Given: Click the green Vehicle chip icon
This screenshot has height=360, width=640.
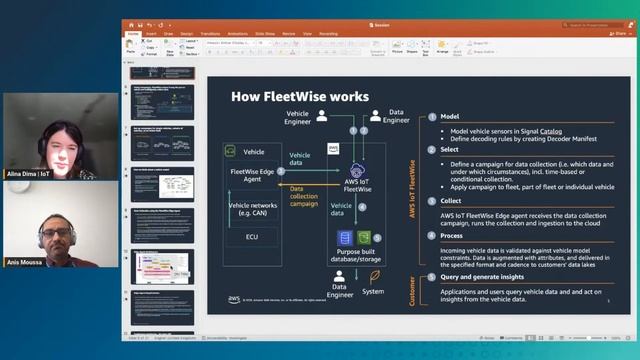Looking at the screenshot, I should click(231, 151).
